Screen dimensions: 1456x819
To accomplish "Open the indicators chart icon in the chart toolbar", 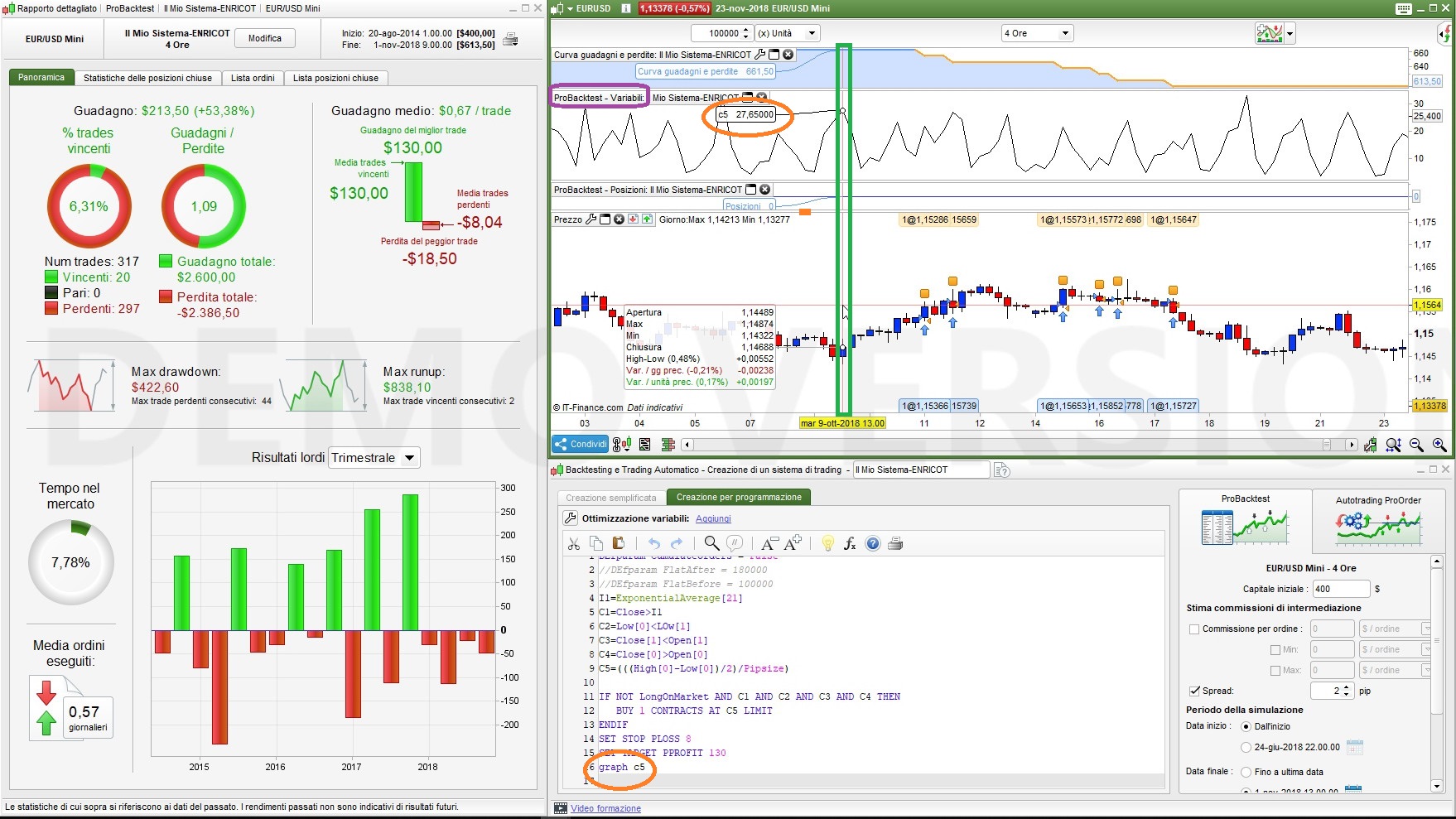I will coord(1269,34).
